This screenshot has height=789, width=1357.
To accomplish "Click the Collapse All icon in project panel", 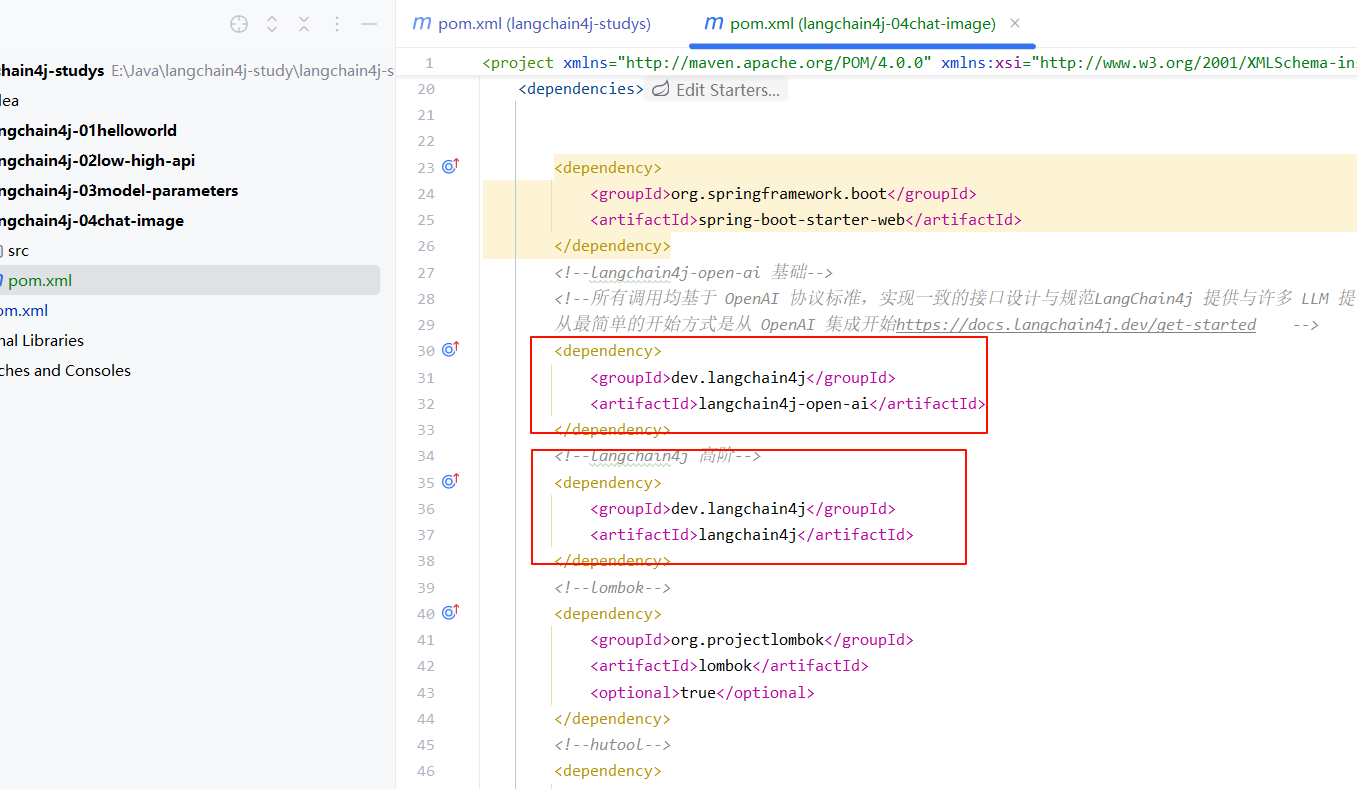I will (x=304, y=24).
